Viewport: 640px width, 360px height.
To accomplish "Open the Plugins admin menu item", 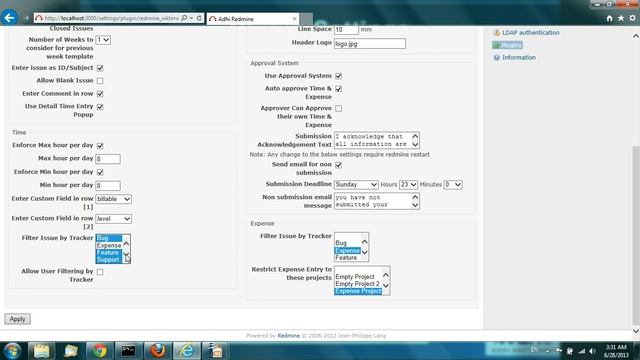I will point(511,45).
